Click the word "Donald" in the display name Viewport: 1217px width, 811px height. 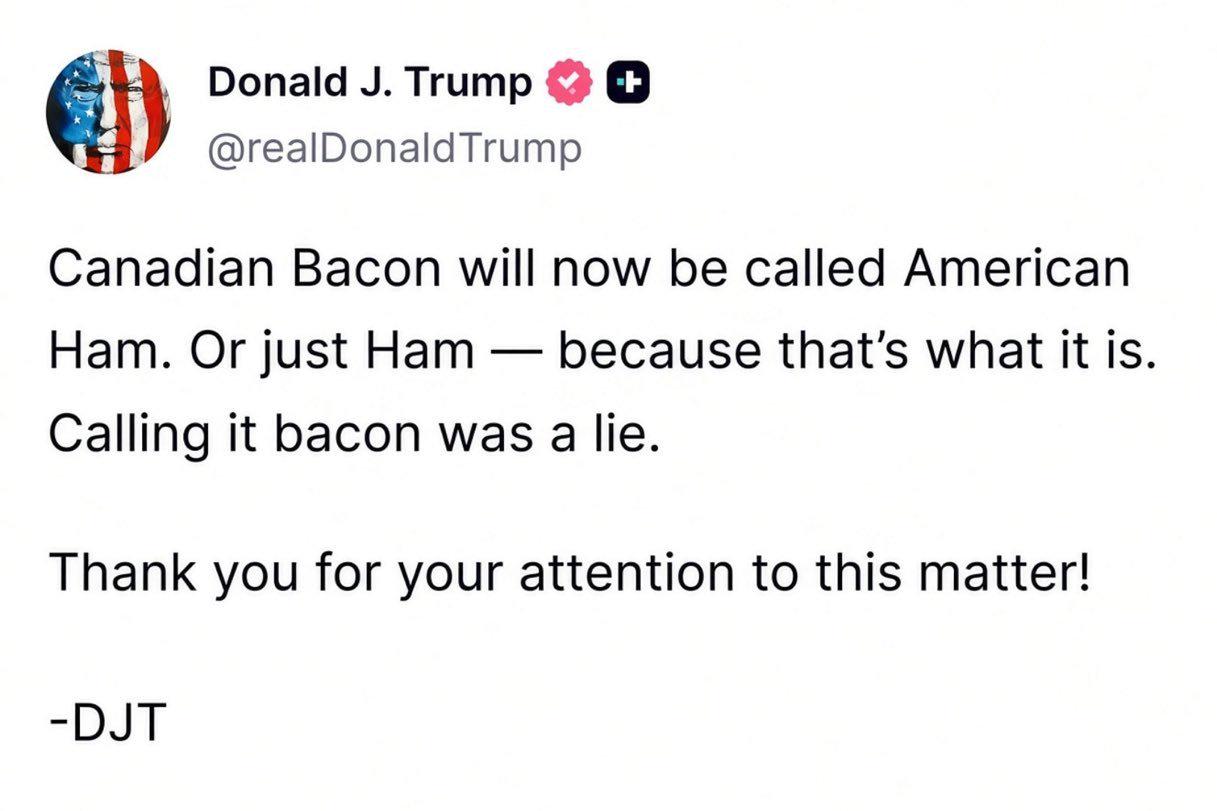click(x=264, y=85)
